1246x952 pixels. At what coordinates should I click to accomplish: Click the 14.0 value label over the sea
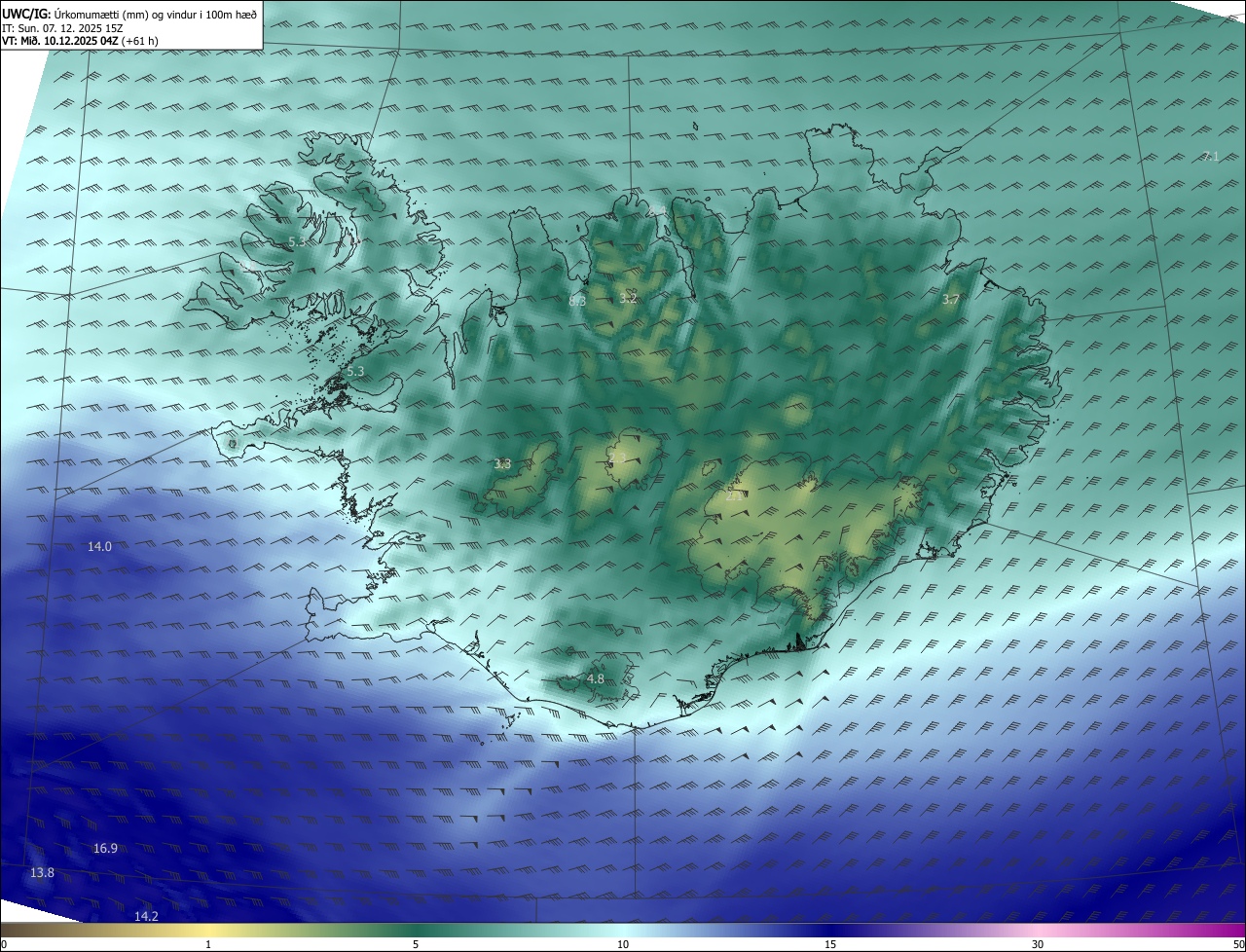(x=99, y=547)
